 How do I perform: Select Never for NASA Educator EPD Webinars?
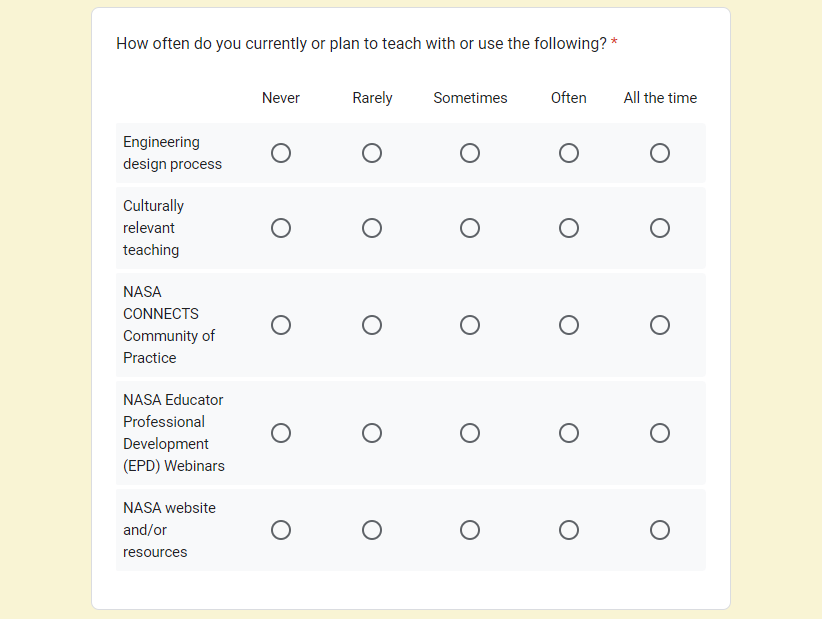281,433
